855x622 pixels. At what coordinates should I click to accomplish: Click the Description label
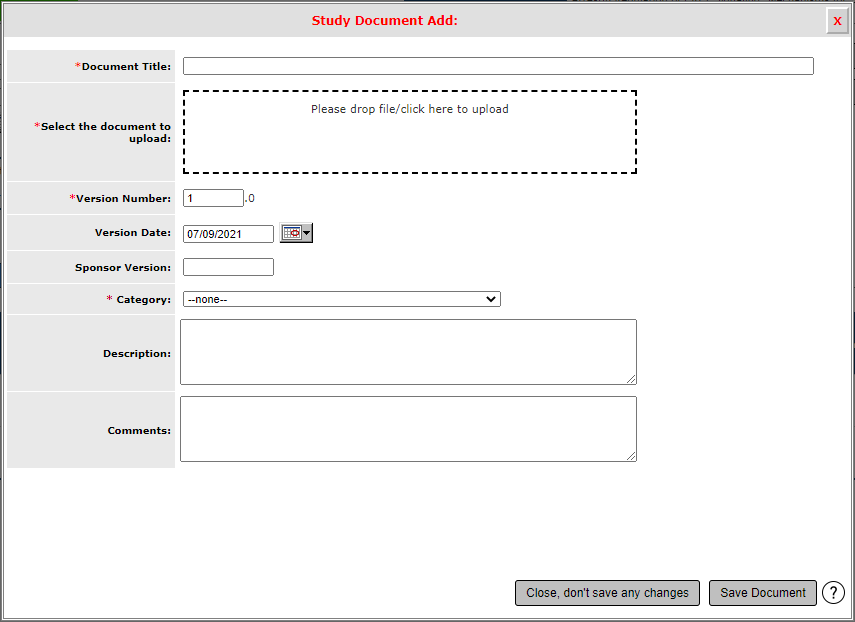[x=137, y=354]
